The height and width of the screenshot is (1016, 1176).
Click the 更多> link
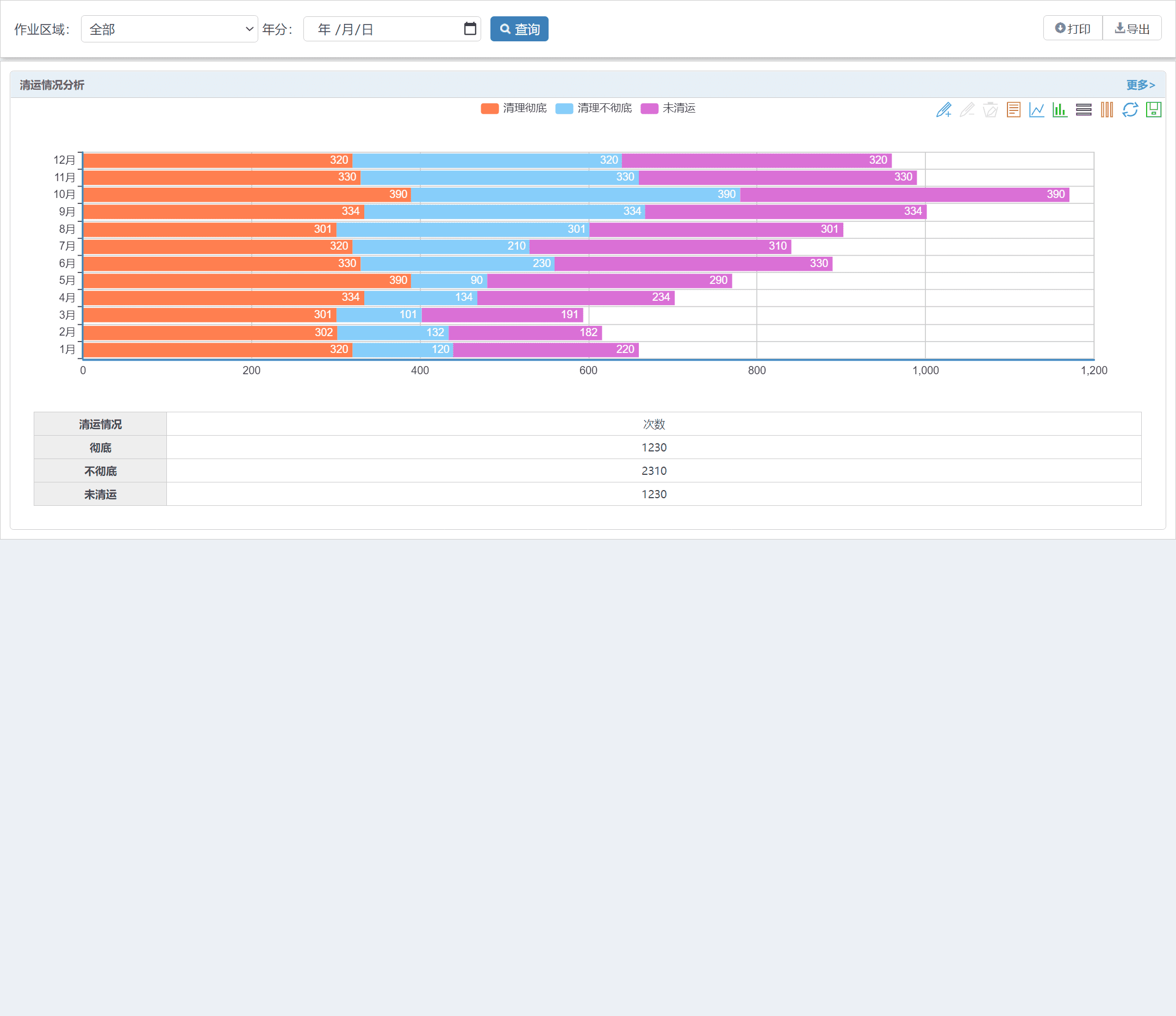point(1140,85)
